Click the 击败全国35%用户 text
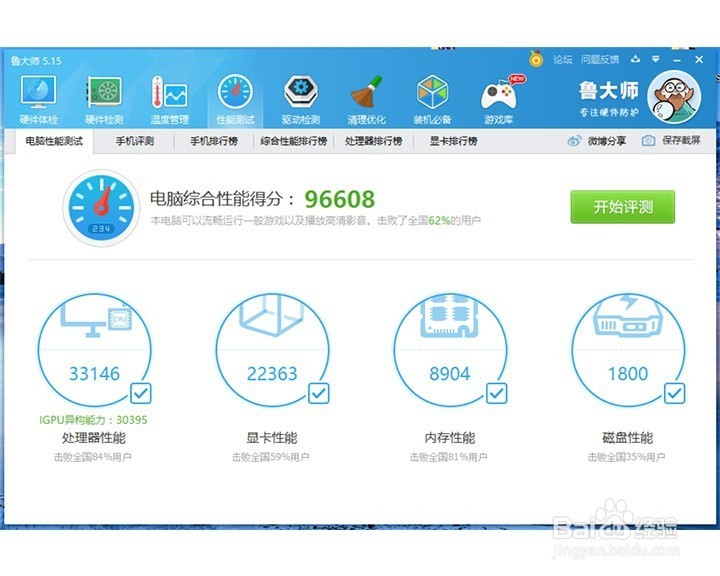The image size is (720, 576). click(x=626, y=457)
